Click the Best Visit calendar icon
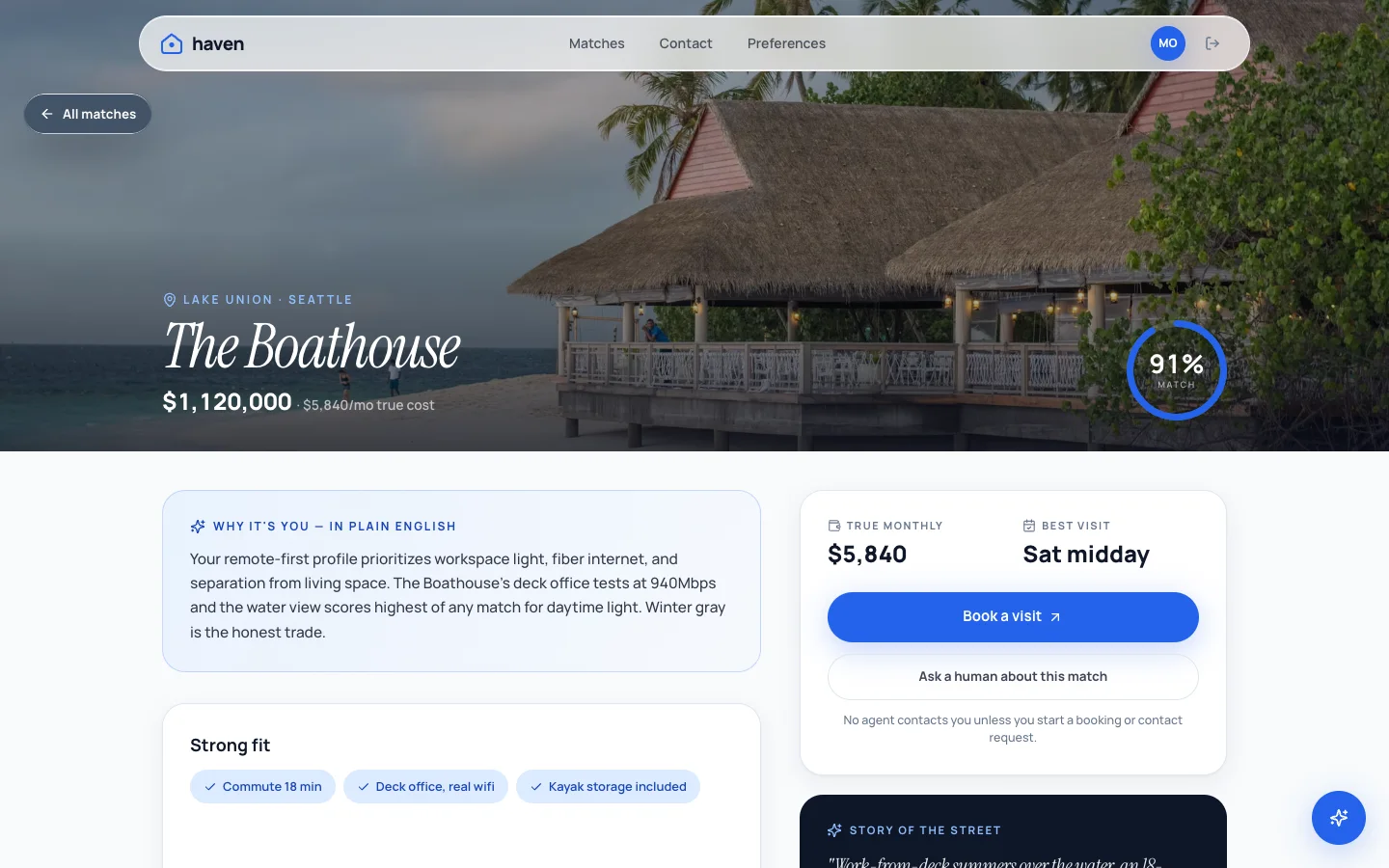The width and height of the screenshot is (1389, 868). tap(1029, 526)
